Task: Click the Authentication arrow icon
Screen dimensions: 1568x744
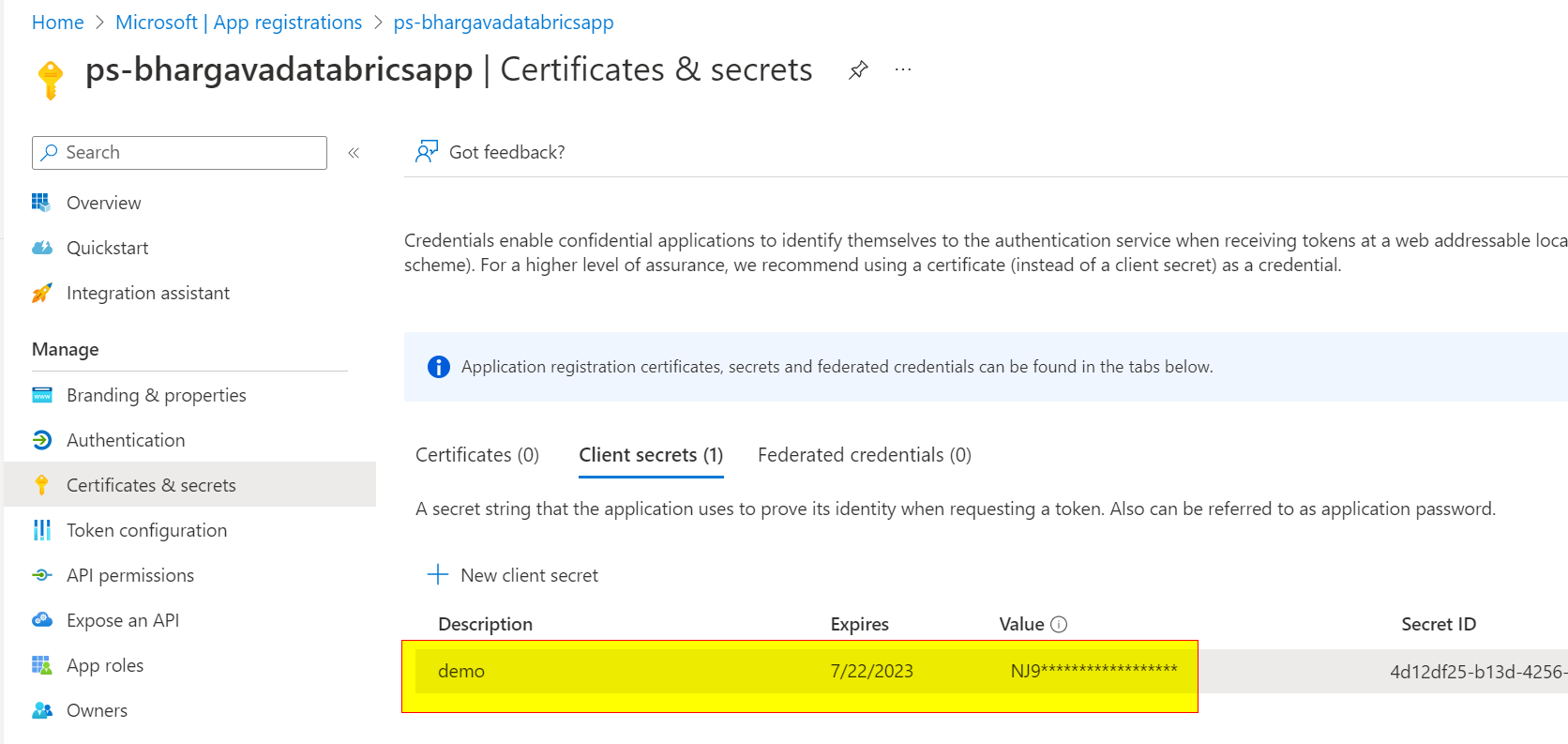Action: pyautogui.click(x=42, y=440)
